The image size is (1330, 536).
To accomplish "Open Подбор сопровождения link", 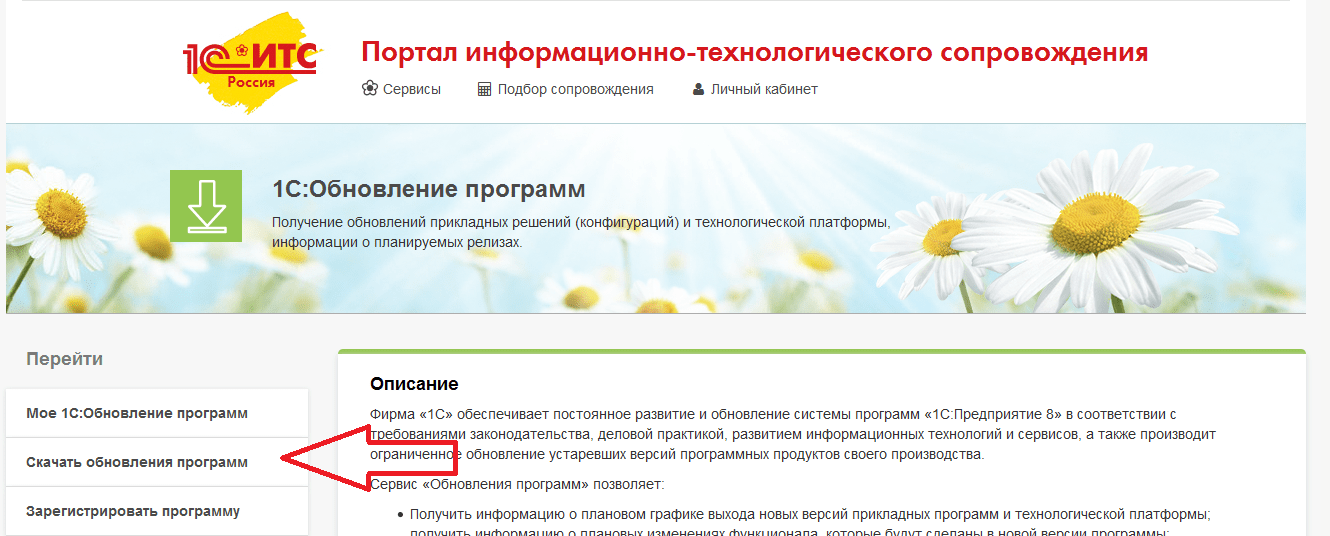I will coord(575,89).
